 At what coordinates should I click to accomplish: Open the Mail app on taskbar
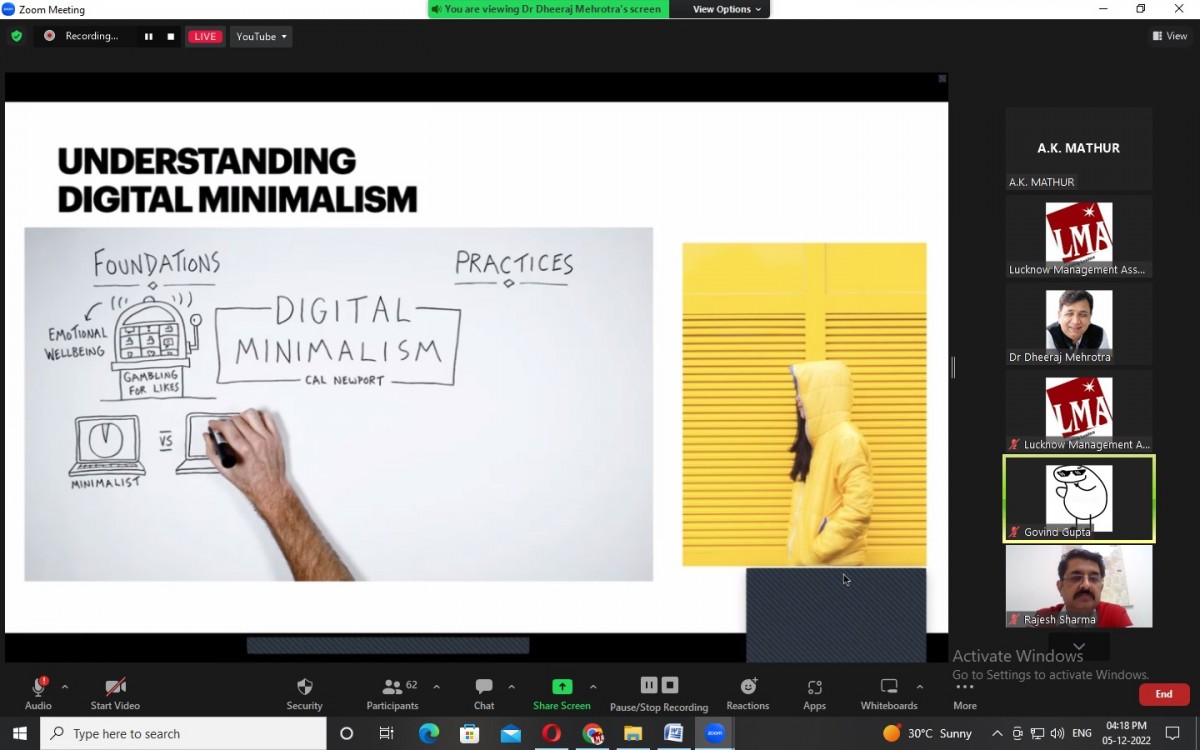(510, 733)
